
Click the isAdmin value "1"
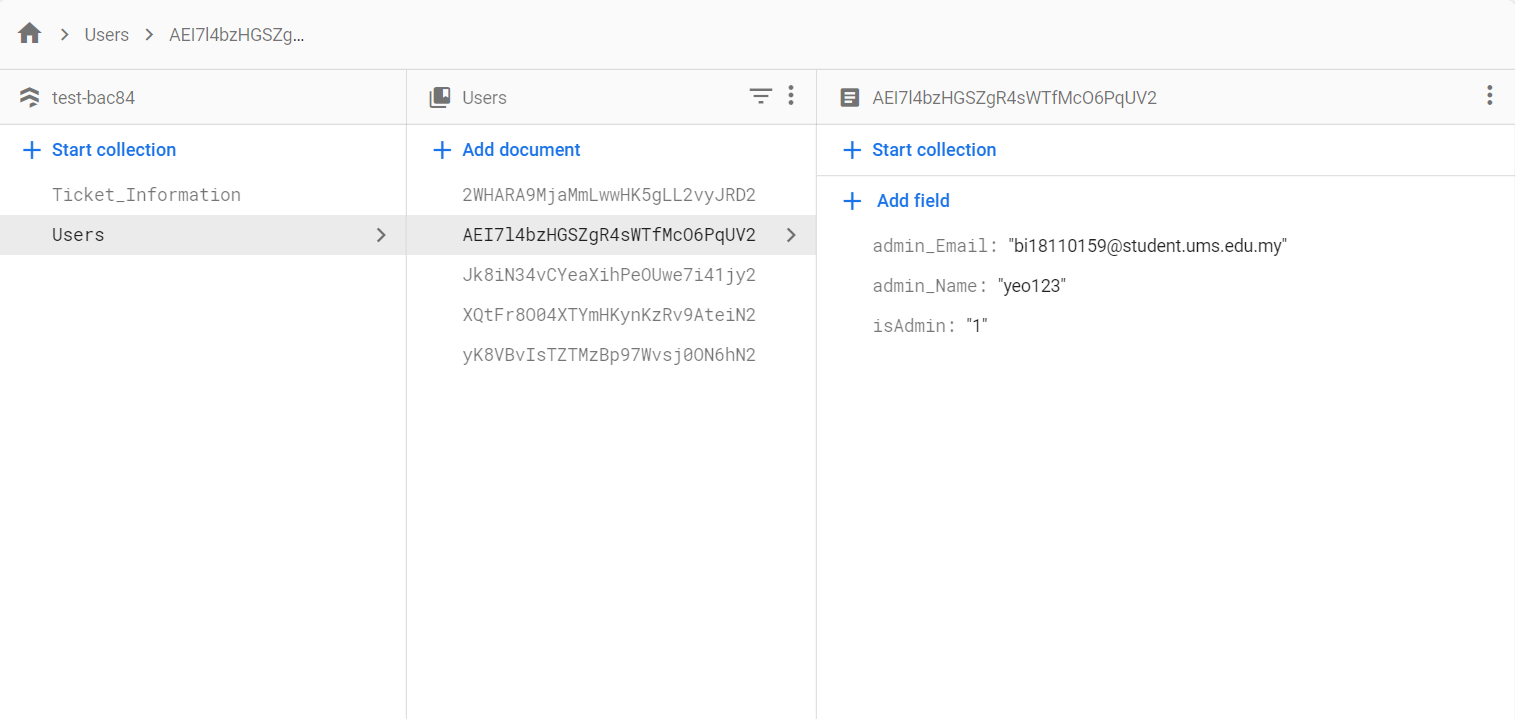pyautogui.click(x=977, y=326)
